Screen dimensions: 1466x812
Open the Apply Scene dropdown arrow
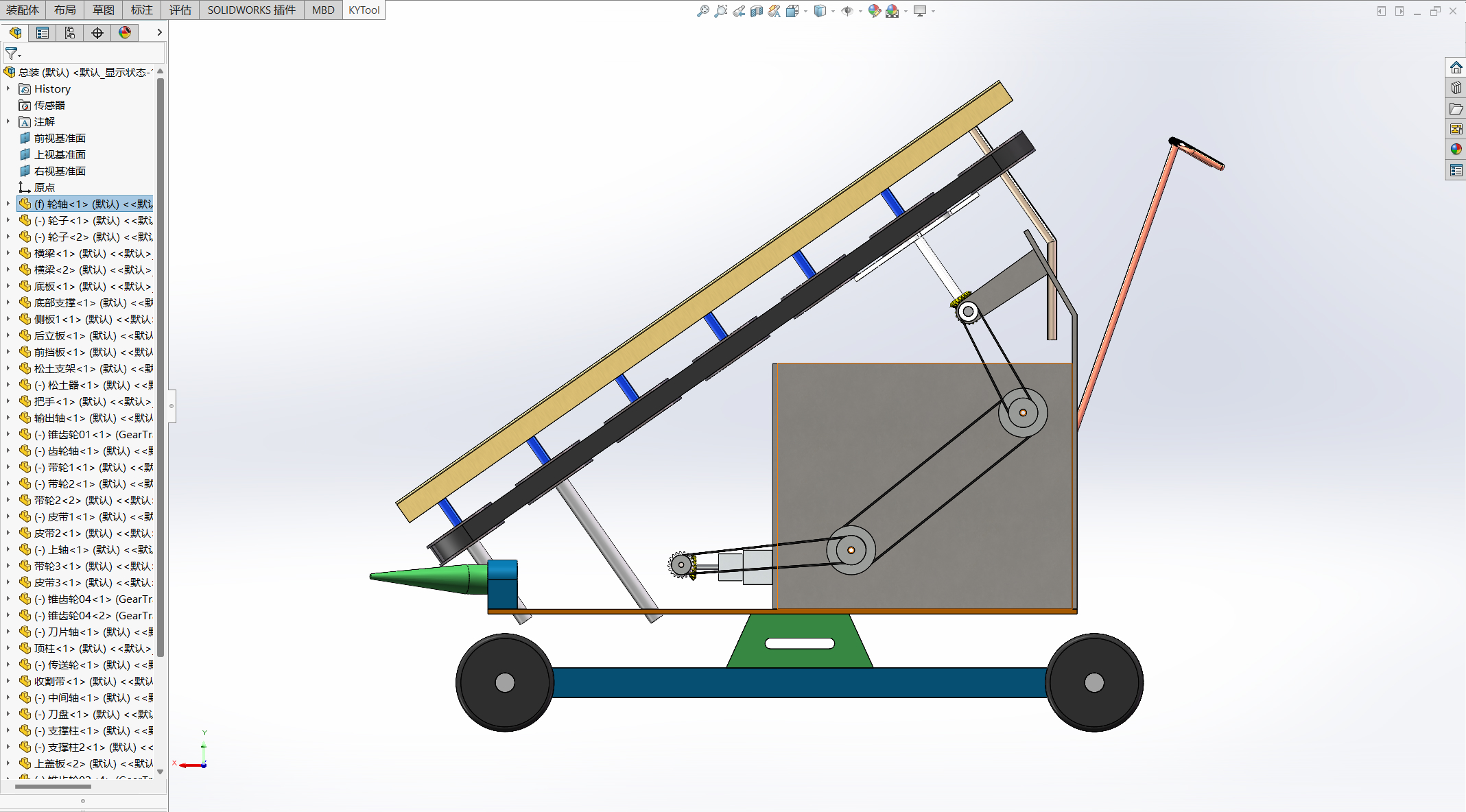[906, 11]
